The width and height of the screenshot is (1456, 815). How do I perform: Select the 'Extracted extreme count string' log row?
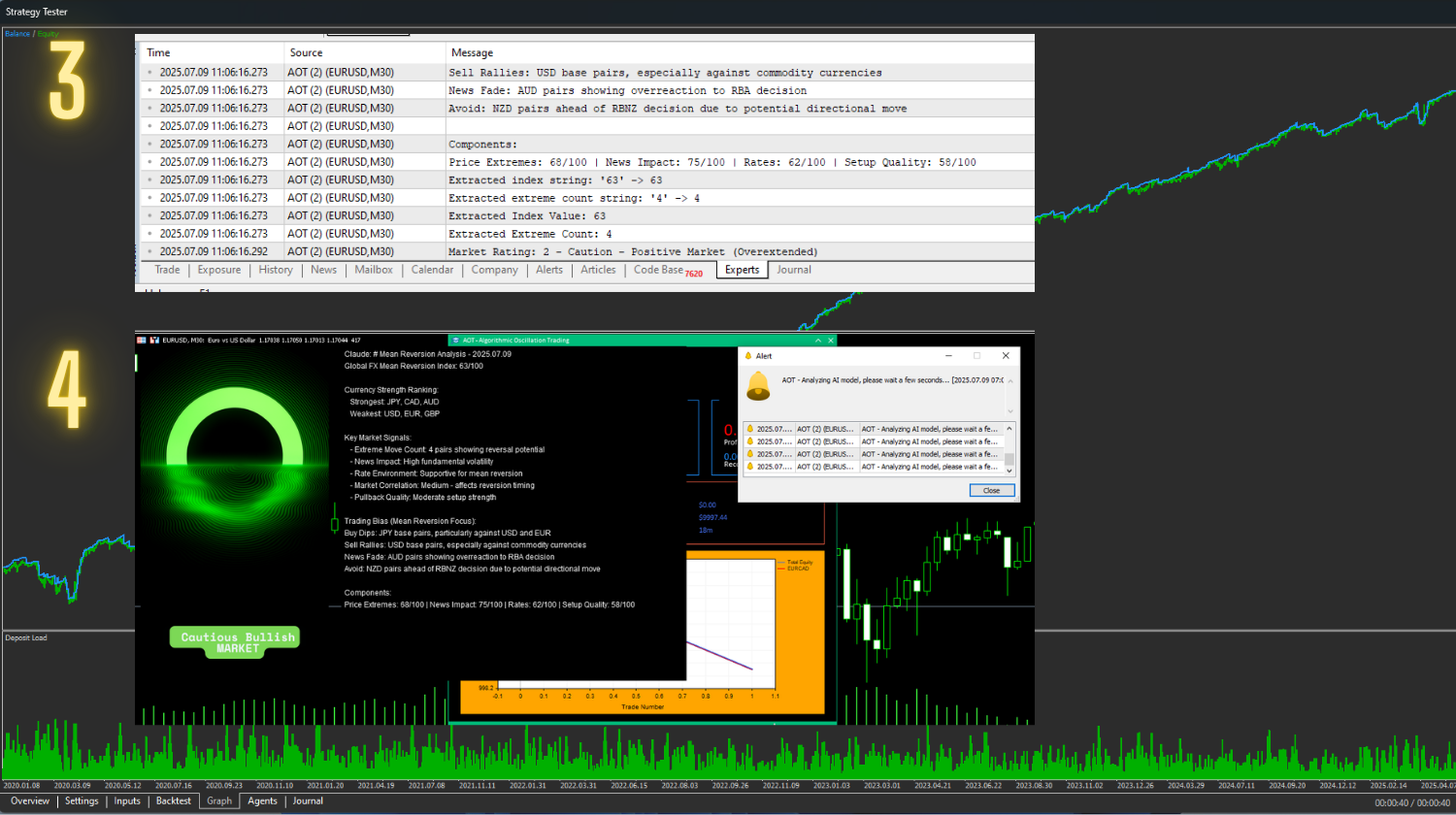point(587,198)
